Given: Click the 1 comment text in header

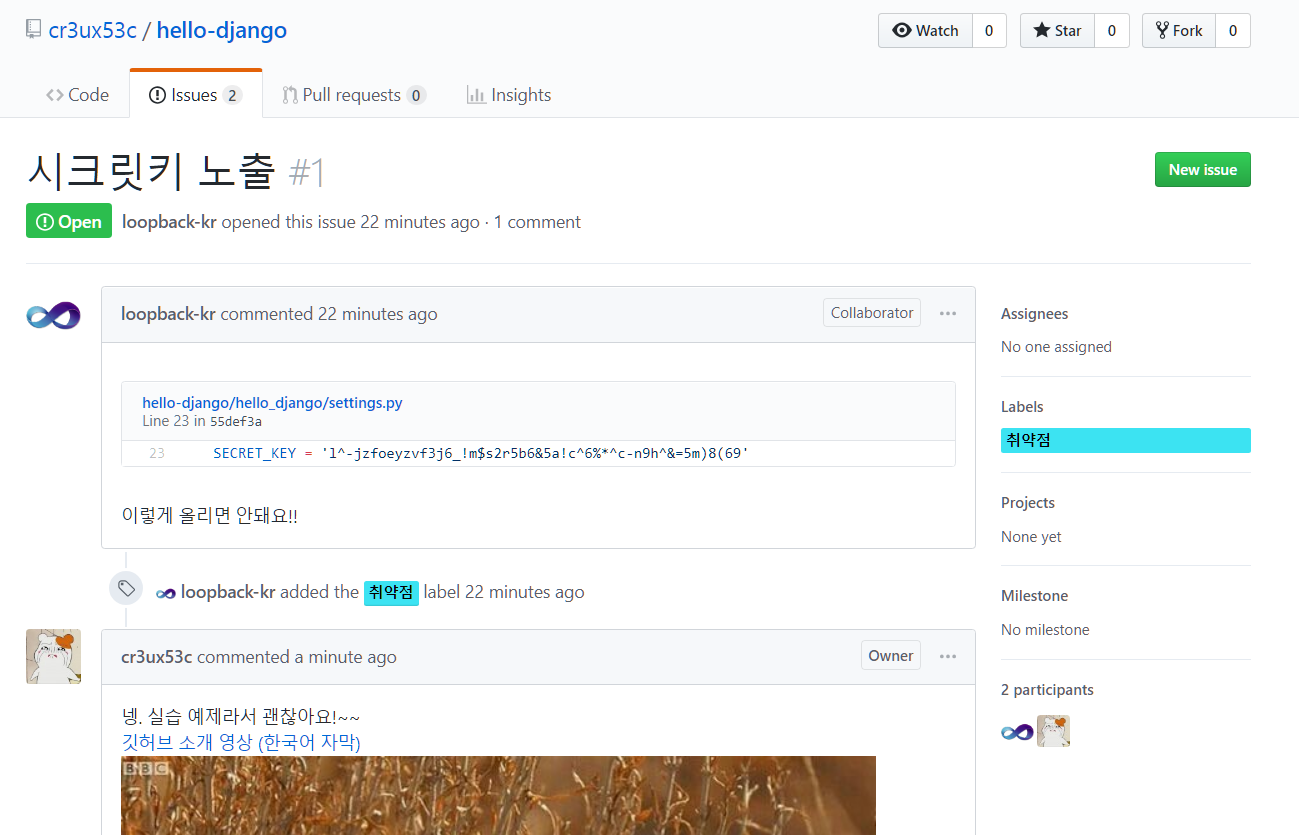Looking at the screenshot, I should (x=537, y=222).
